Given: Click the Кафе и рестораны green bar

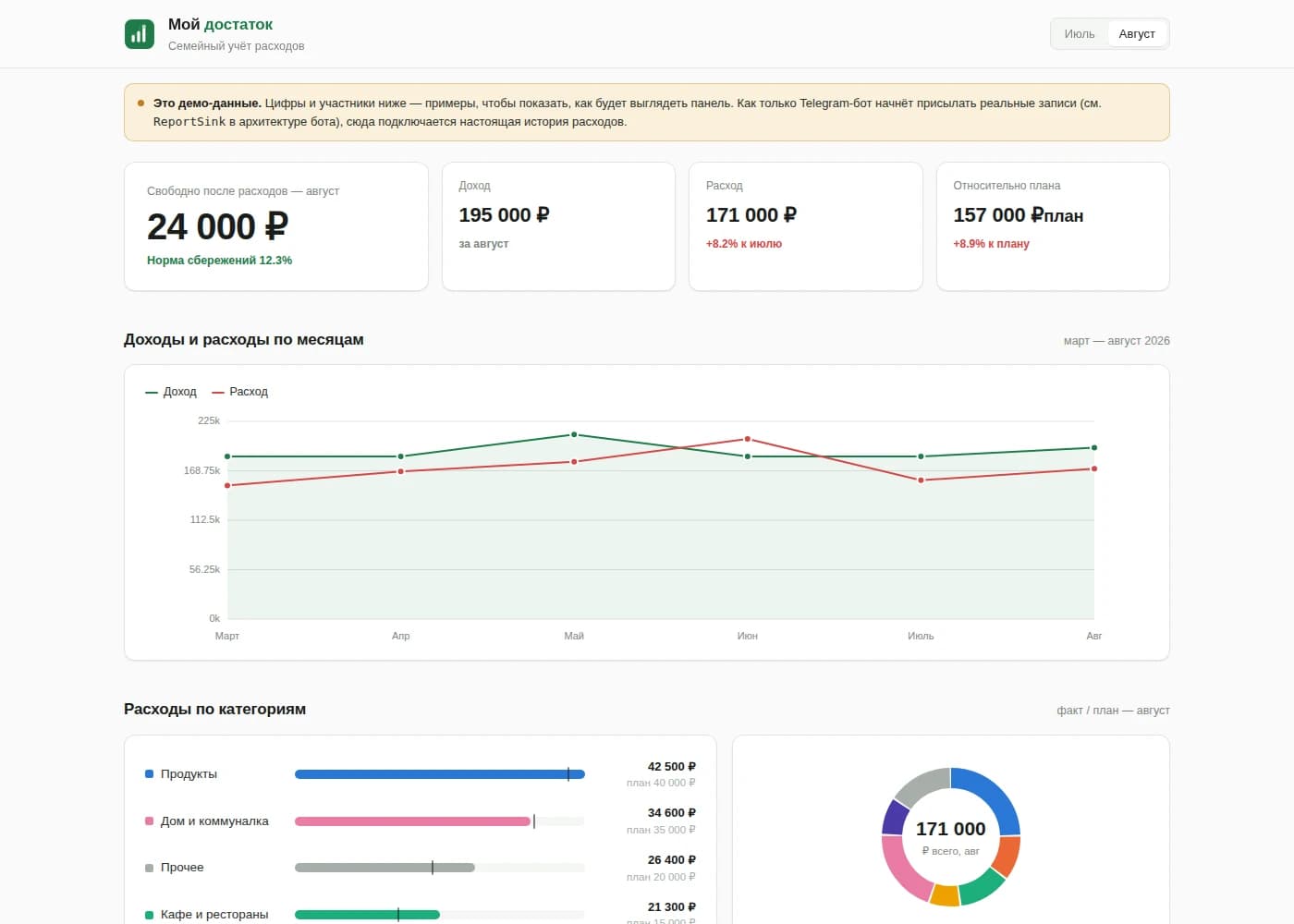Looking at the screenshot, I should coord(367,915).
